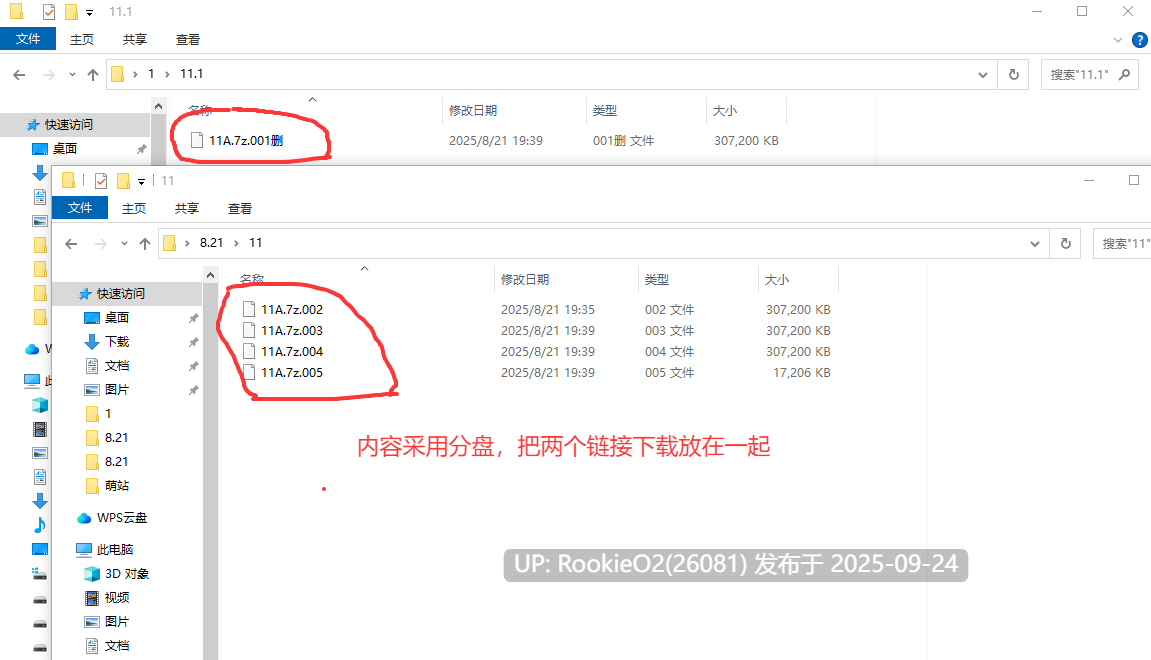
Task: Go back in the 11 window
Action: [x=71, y=244]
